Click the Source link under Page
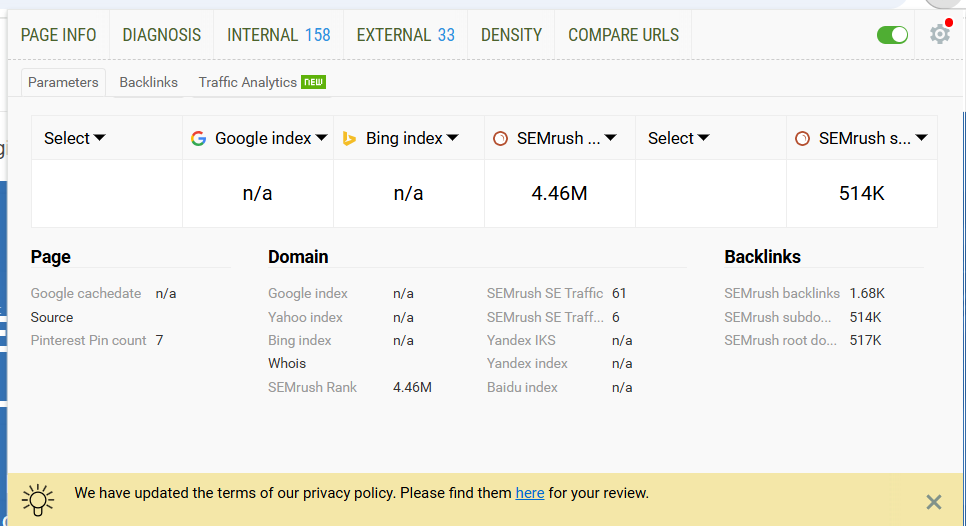Screen dimensions: 966x526 52,317
